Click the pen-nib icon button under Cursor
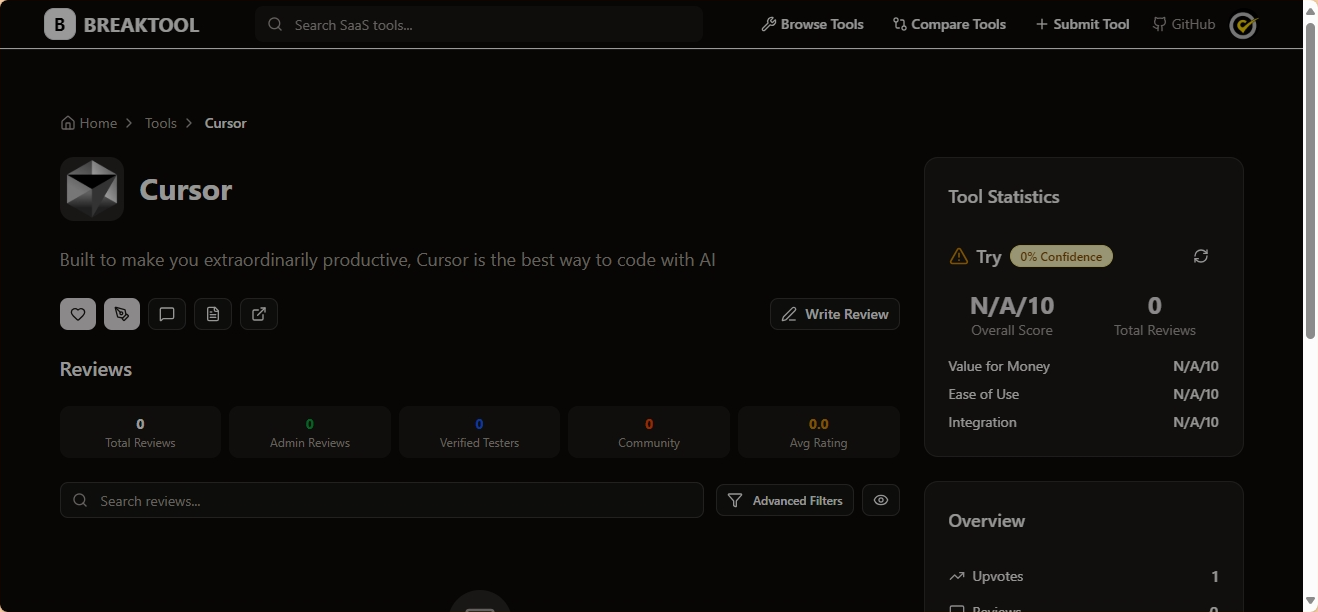1318x612 pixels. pos(122,314)
